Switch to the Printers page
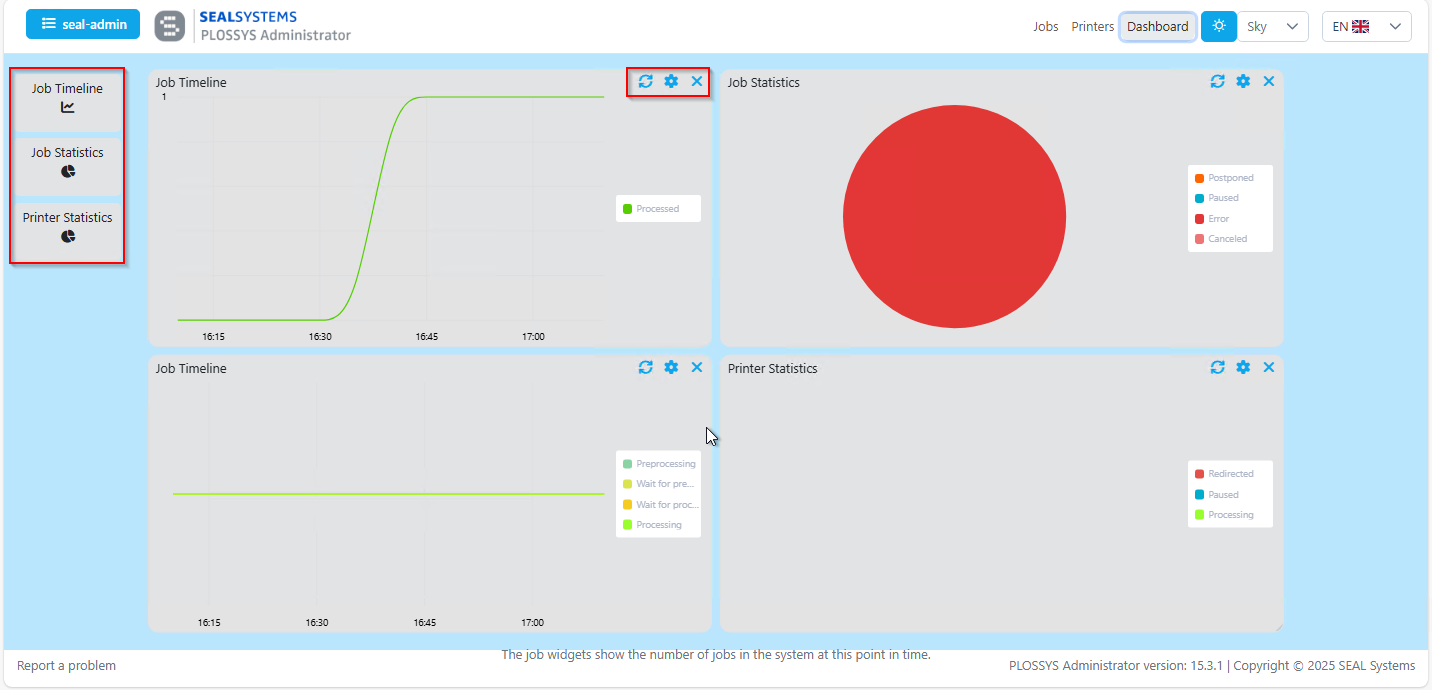Viewport: 1432px width, 690px height. point(1092,27)
